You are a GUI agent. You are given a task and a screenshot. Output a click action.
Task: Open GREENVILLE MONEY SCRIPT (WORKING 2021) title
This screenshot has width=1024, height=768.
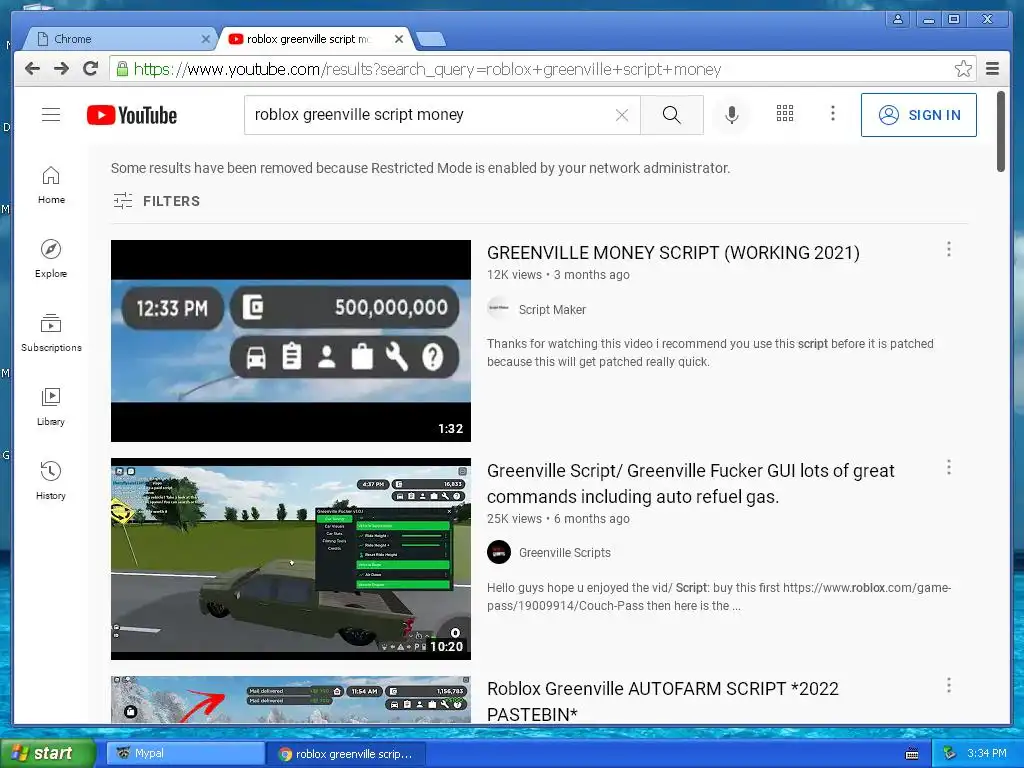tap(673, 253)
